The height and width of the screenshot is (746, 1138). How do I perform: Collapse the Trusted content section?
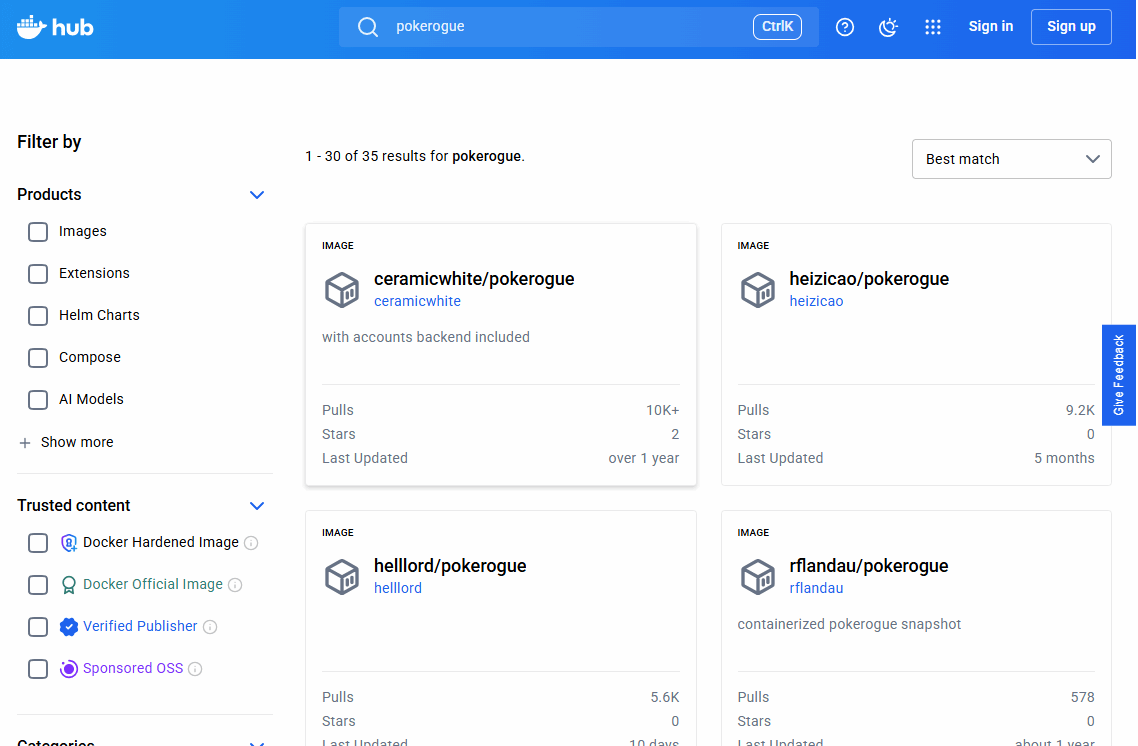pyautogui.click(x=257, y=506)
